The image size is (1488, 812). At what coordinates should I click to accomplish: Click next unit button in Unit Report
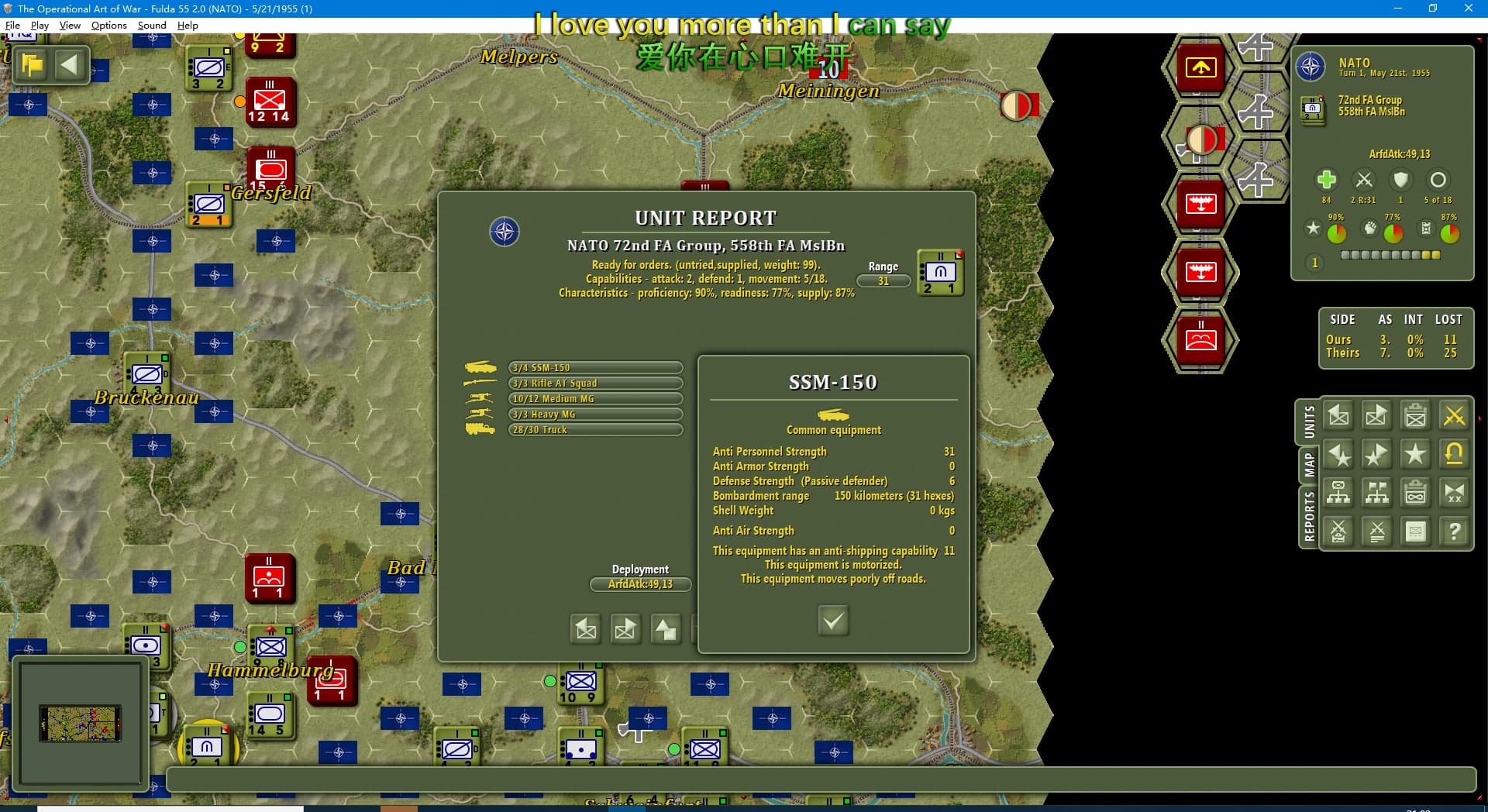(625, 629)
